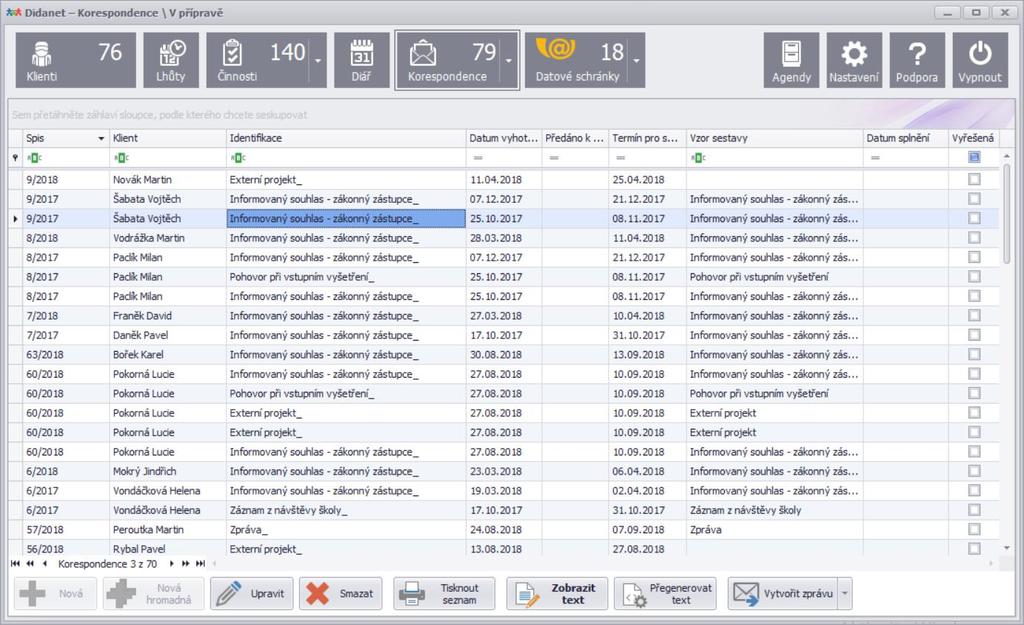Open the Spis column header dropdown

click(x=101, y=138)
